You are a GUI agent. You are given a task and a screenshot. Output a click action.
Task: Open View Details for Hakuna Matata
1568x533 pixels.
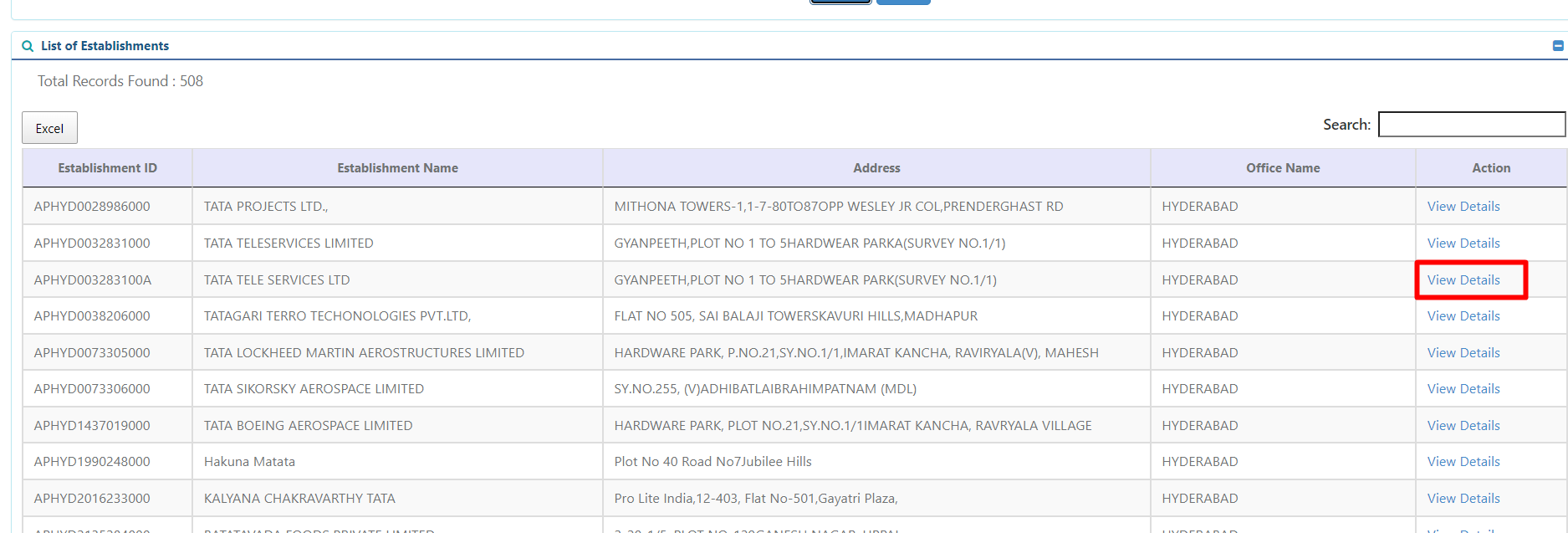pyautogui.click(x=1463, y=462)
